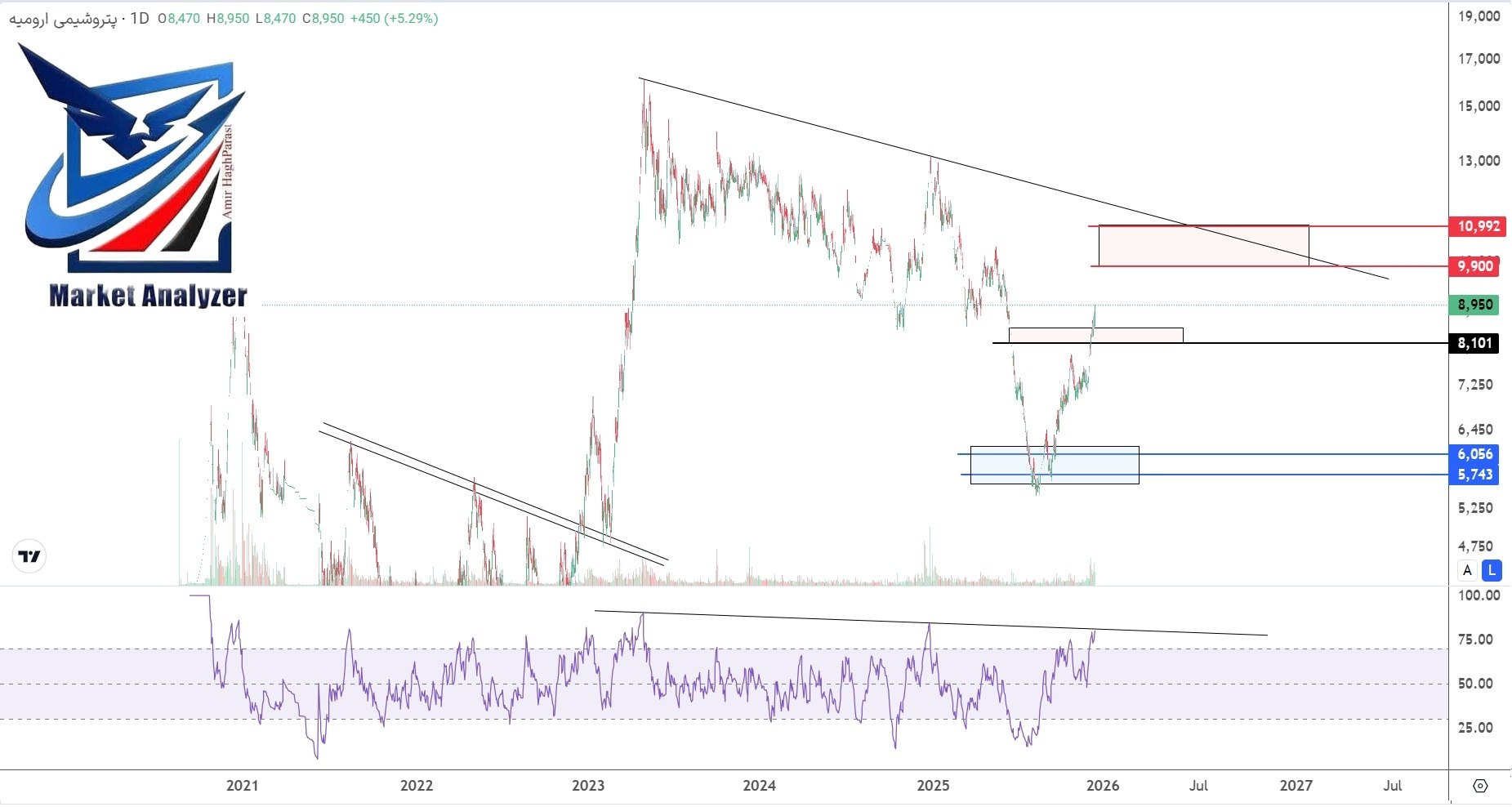Click the 10,992 red price label
This screenshot has height=807, width=1512.
click(x=1478, y=226)
